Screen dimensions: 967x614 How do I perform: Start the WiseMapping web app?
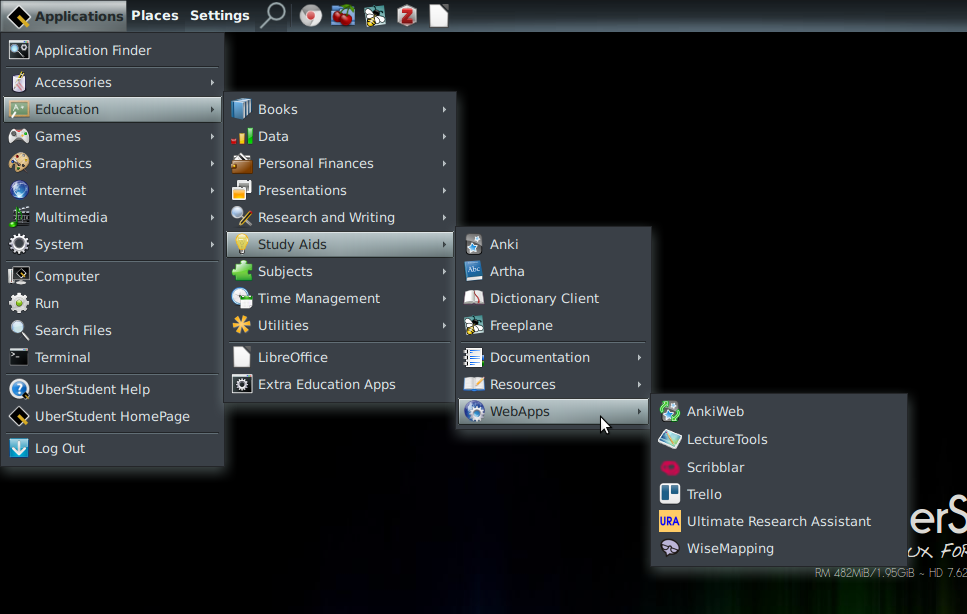click(x=730, y=548)
